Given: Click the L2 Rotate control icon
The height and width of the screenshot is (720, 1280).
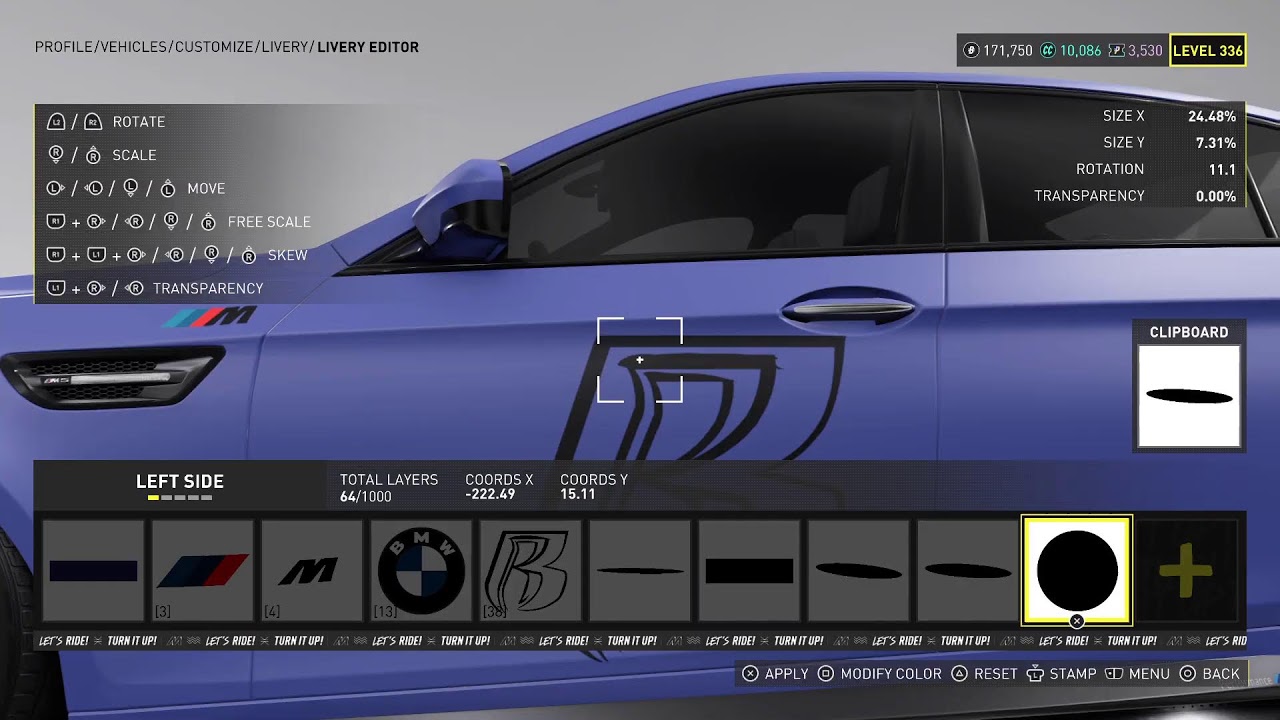Looking at the screenshot, I should coord(56,122).
